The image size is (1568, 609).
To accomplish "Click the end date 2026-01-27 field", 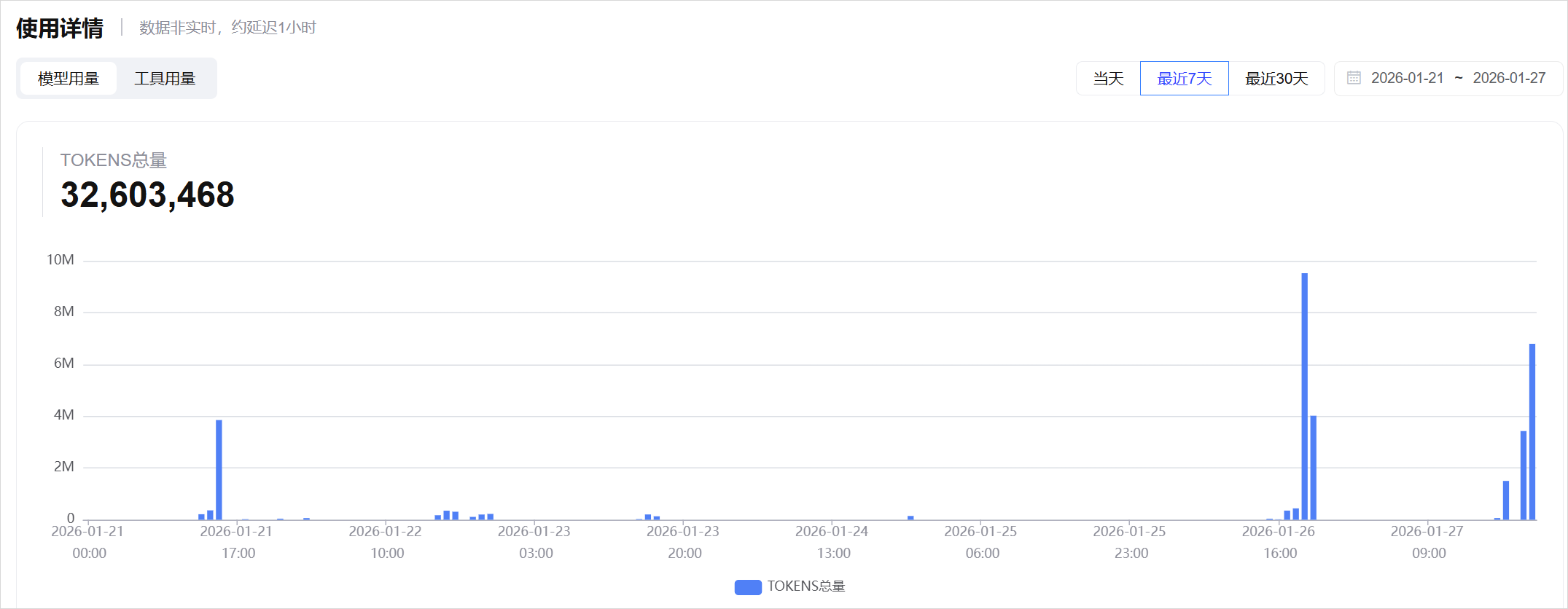I will tap(1508, 78).
